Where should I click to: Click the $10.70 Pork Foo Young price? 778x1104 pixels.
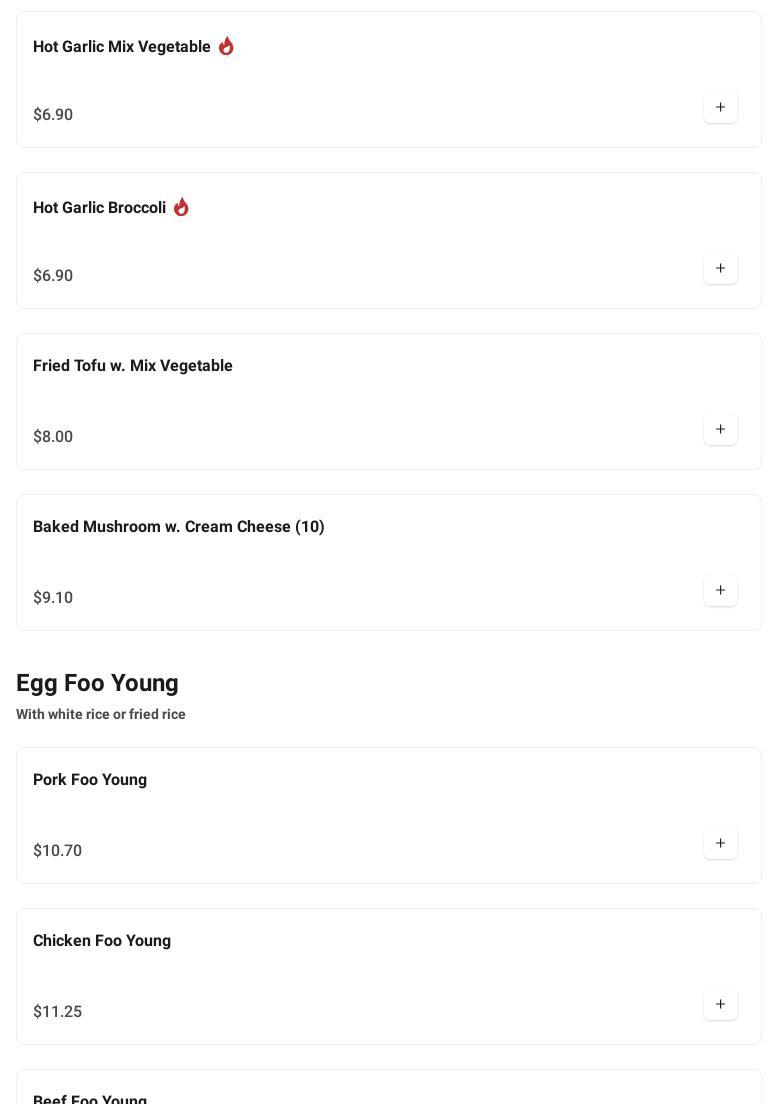58,851
